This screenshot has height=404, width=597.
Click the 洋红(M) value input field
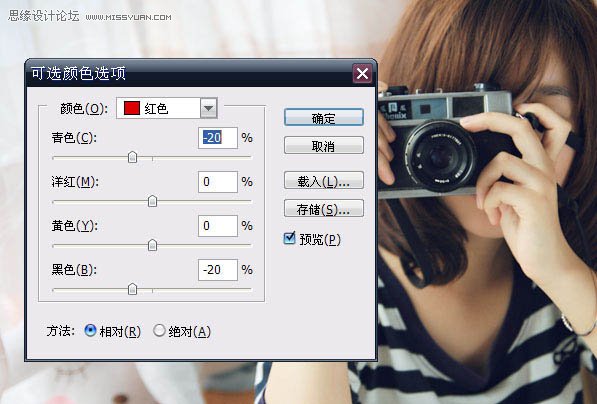tap(218, 182)
